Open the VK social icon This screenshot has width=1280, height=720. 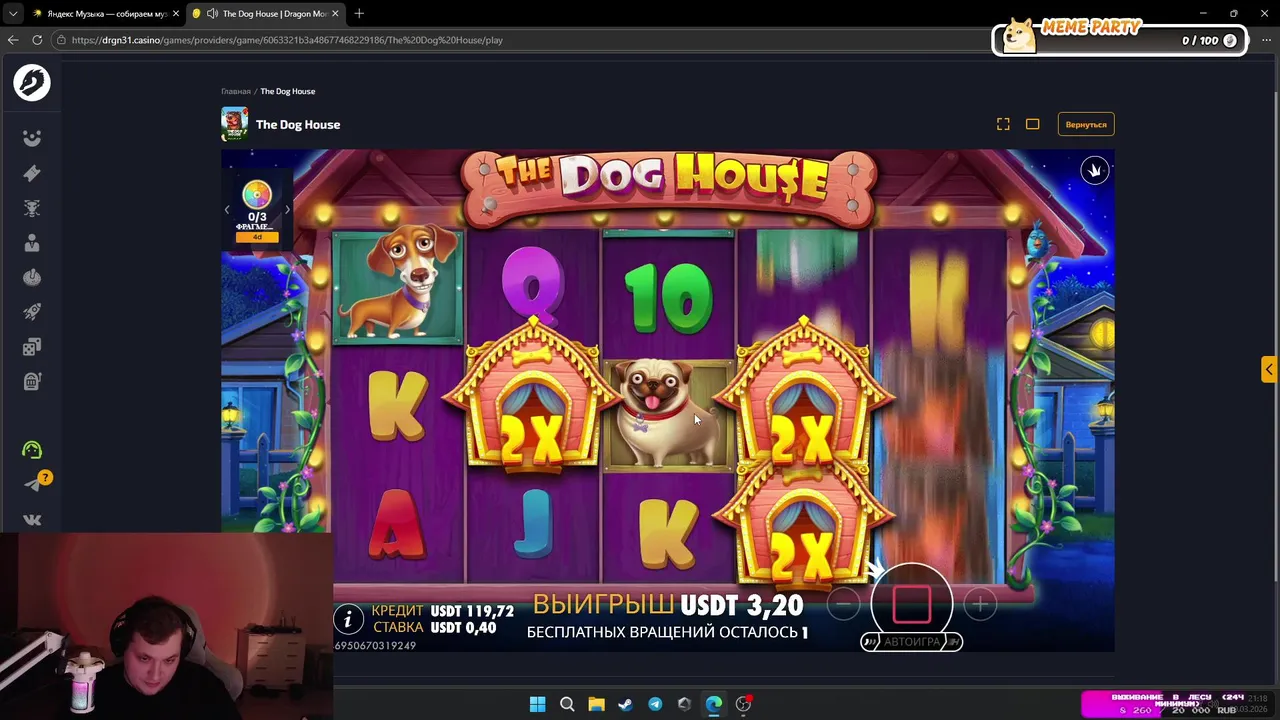32,520
